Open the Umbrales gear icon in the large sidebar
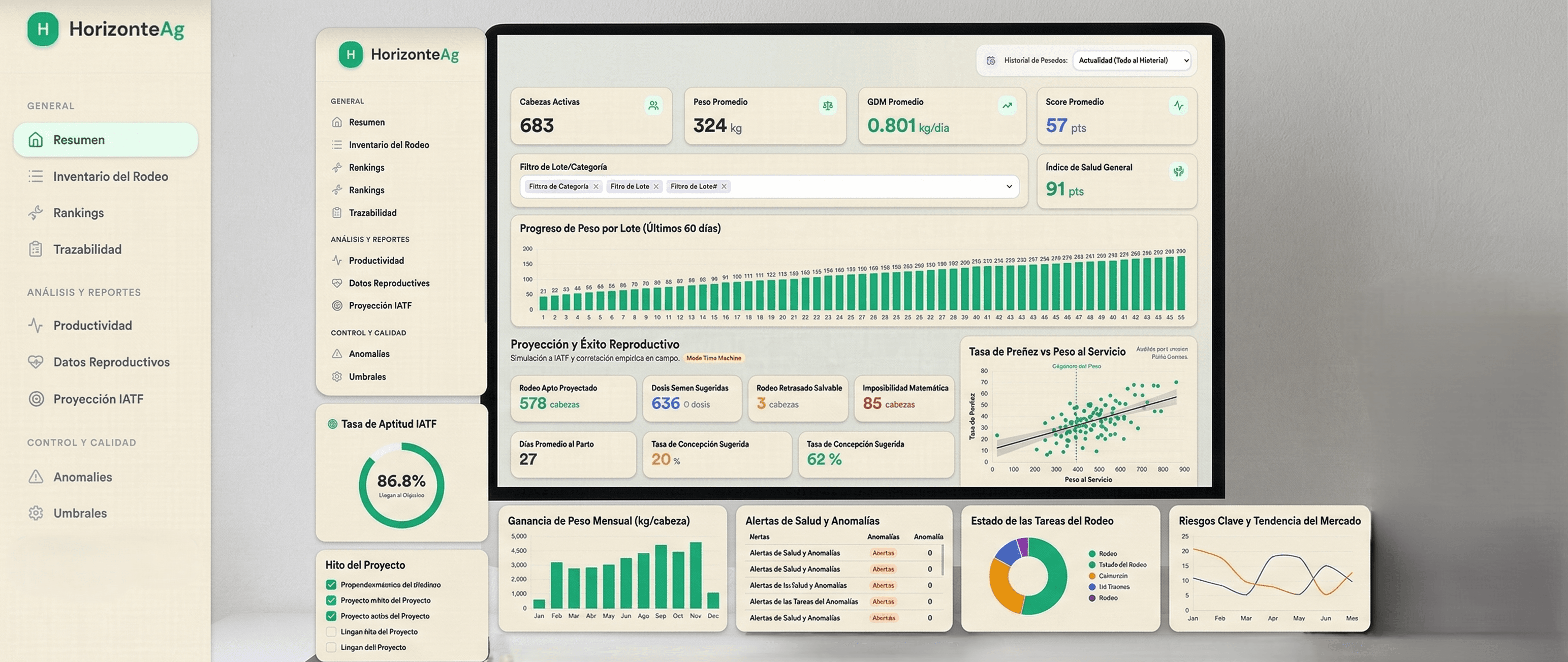This screenshot has width=1568, height=662. (36, 513)
